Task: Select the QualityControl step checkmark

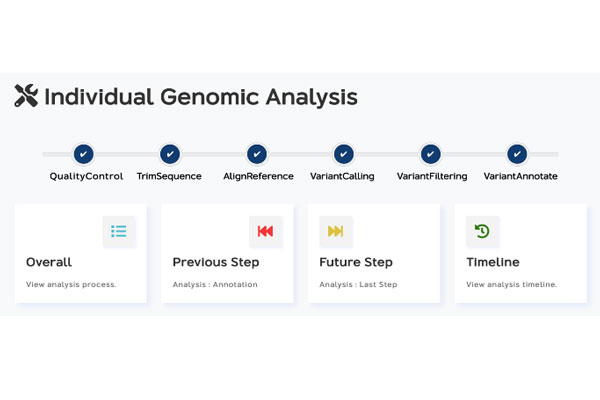Action: tap(84, 154)
